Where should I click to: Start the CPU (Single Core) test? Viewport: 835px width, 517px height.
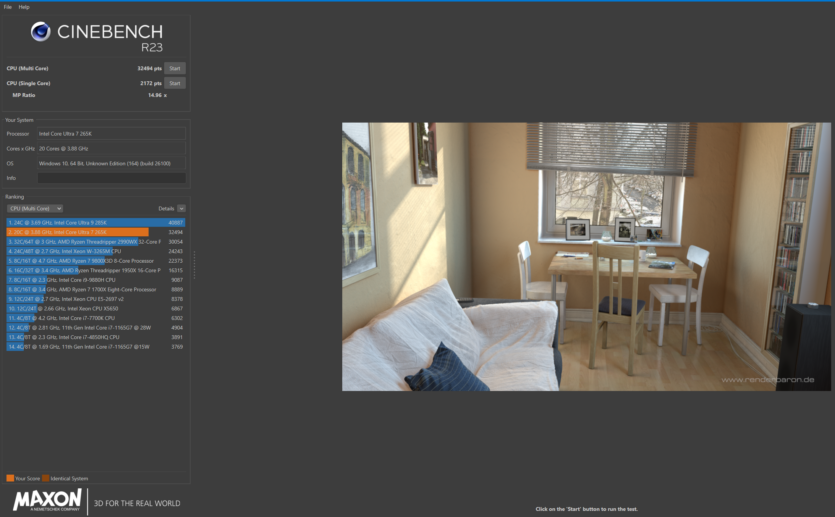coord(175,83)
